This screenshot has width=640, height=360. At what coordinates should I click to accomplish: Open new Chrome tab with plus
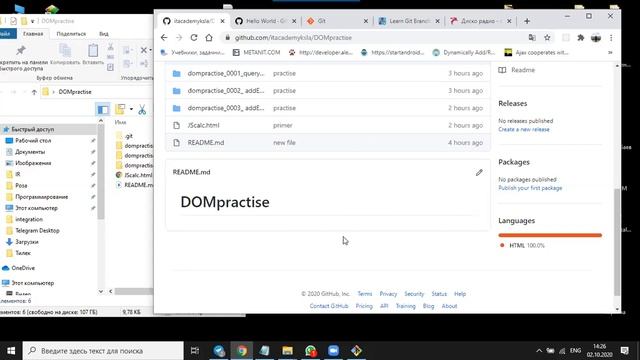(527, 21)
